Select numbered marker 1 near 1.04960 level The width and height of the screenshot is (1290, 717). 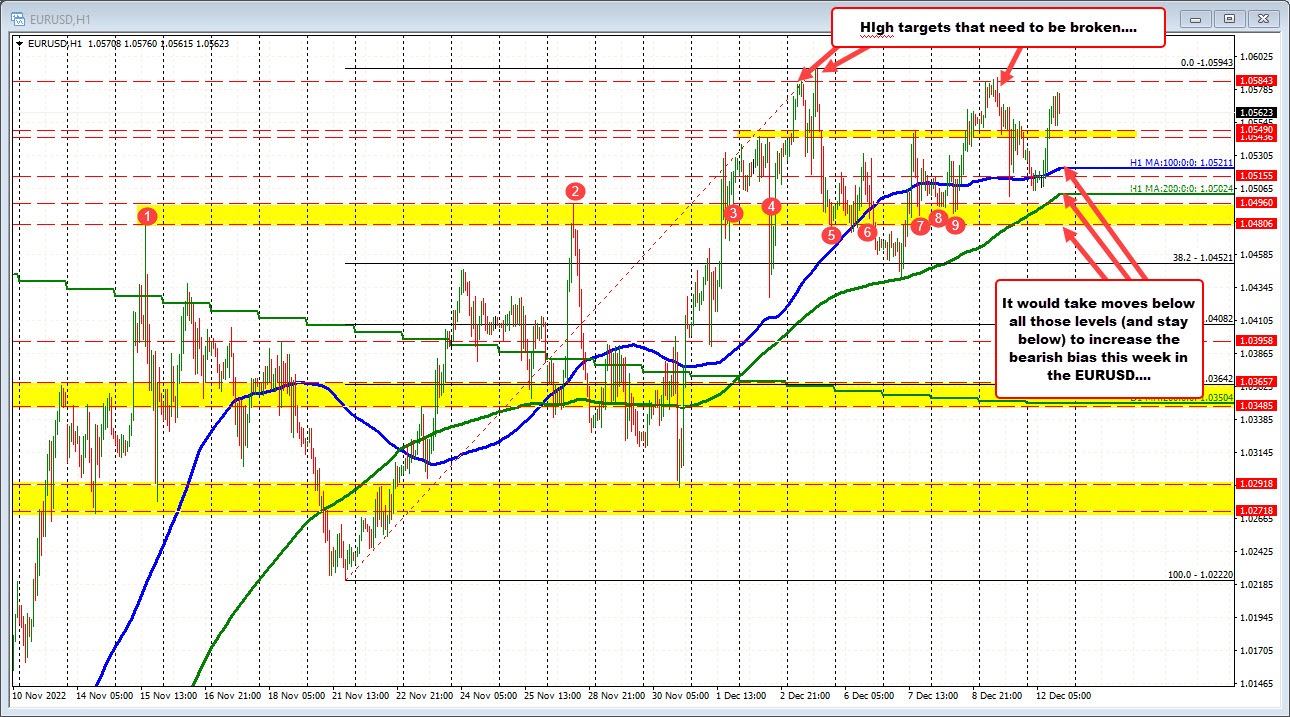click(x=148, y=215)
